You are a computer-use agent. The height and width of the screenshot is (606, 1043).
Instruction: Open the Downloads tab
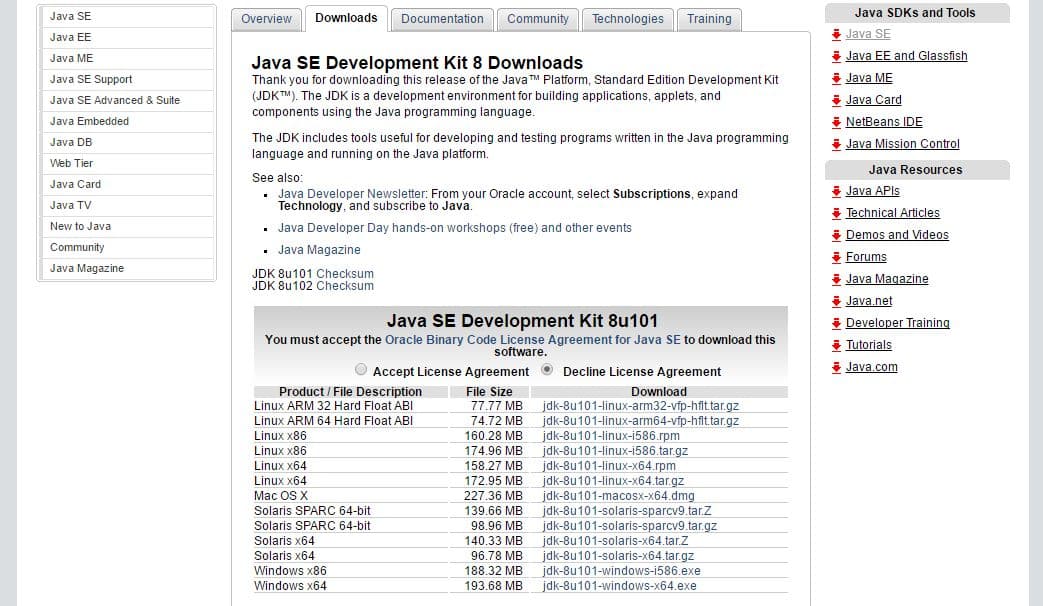coord(346,19)
